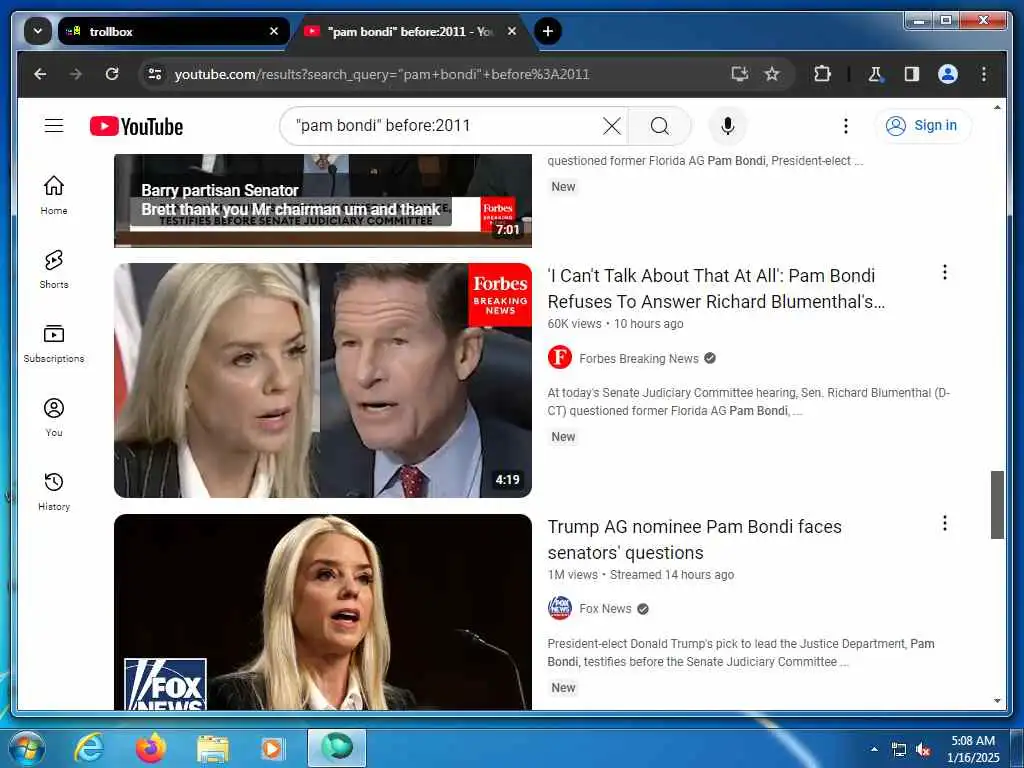Reload the current page
This screenshot has height=768, width=1024.
pyautogui.click(x=112, y=74)
